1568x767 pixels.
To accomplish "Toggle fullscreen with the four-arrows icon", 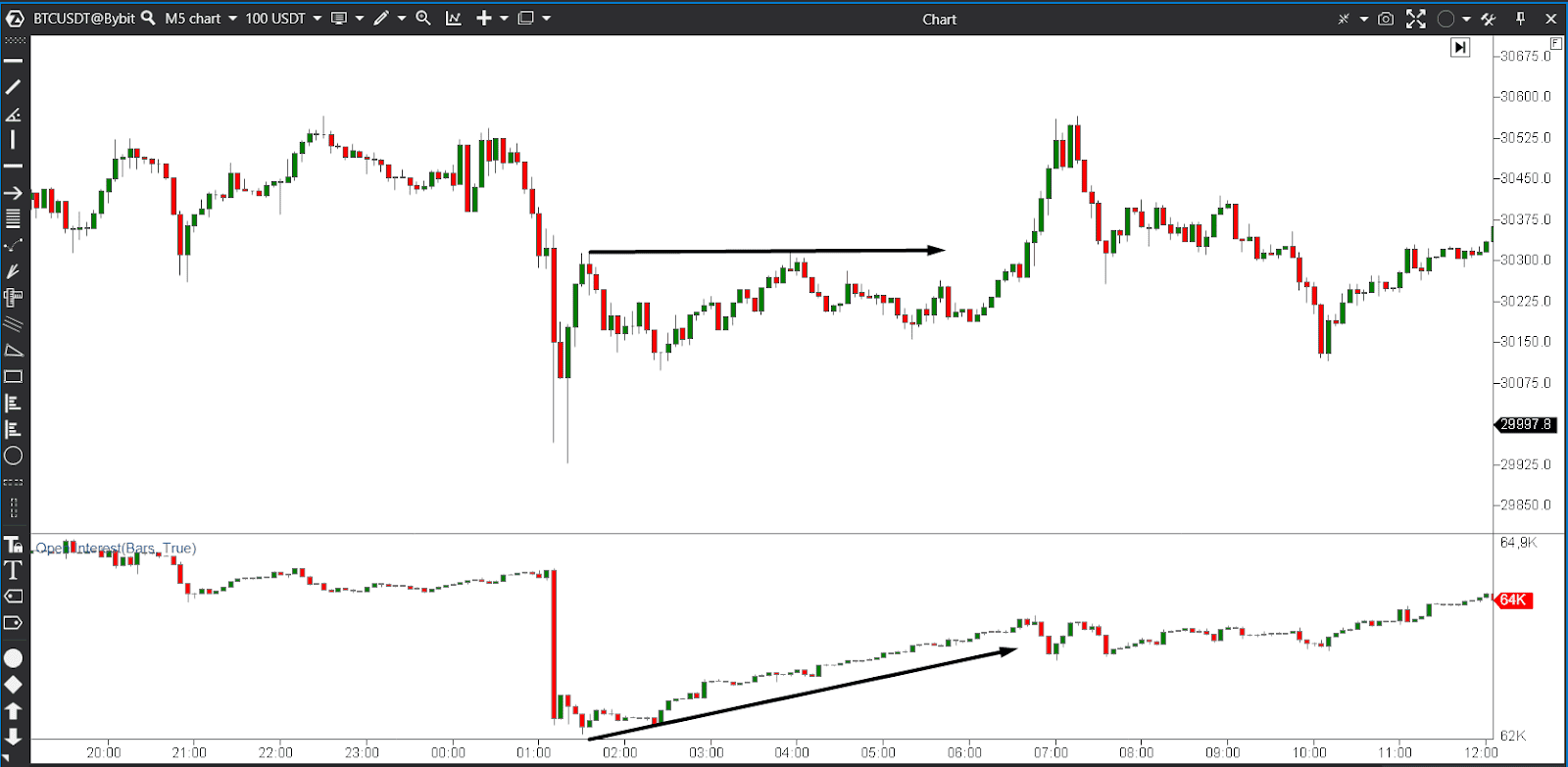I will [x=1416, y=19].
